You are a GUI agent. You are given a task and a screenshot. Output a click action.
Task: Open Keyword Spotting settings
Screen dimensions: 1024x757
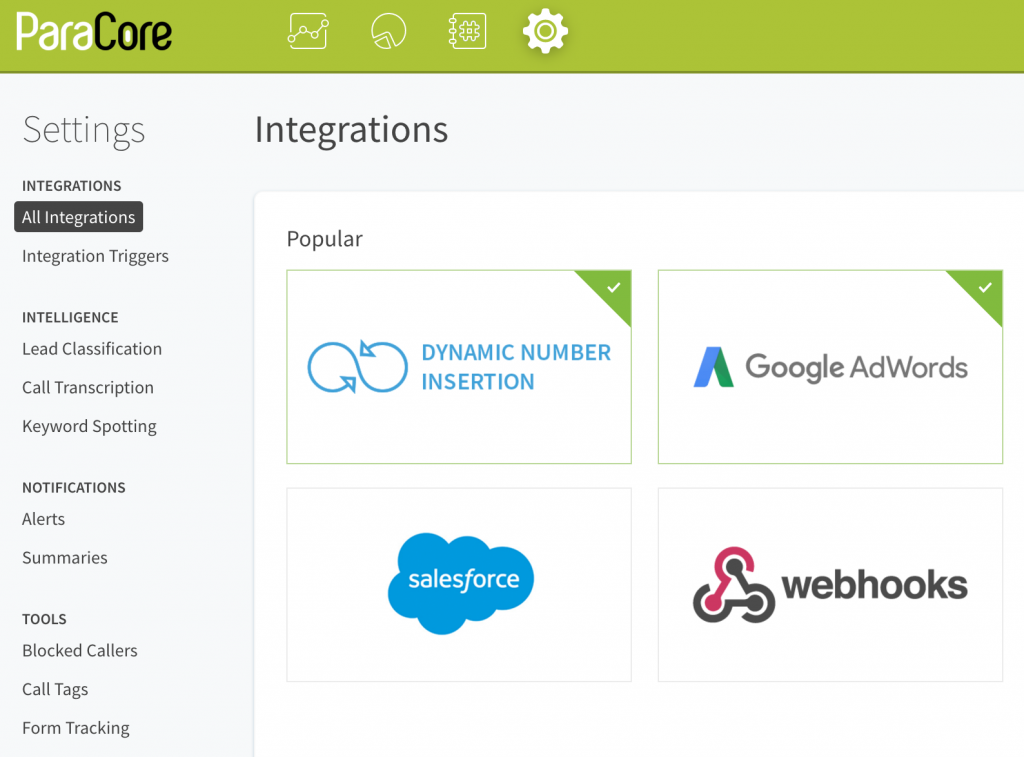tap(89, 426)
